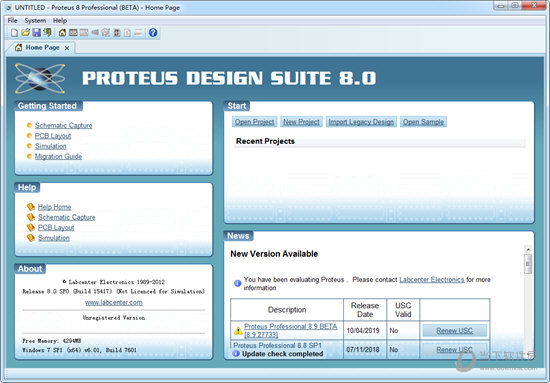Click the 'New Version Available' heading

(274, 254)
